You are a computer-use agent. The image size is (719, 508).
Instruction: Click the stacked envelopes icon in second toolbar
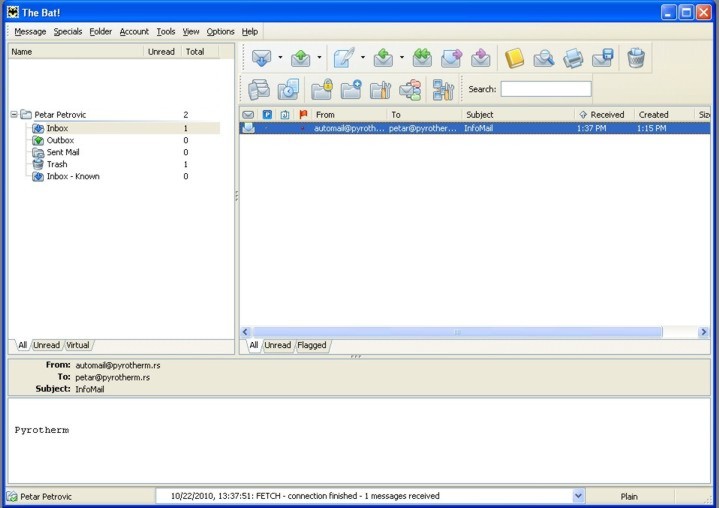(259, 89)
